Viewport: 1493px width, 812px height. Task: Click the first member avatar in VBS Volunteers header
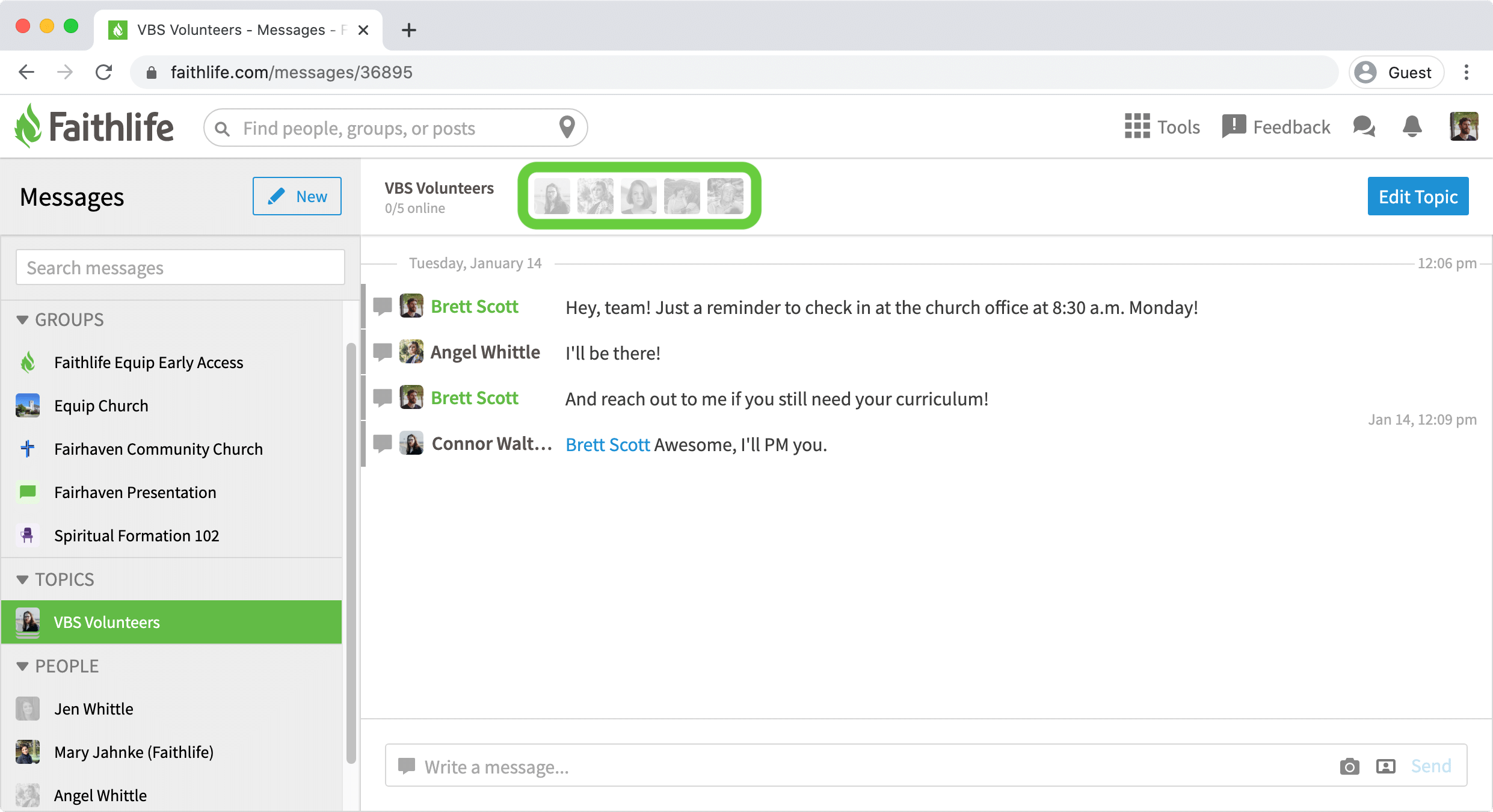552,196
